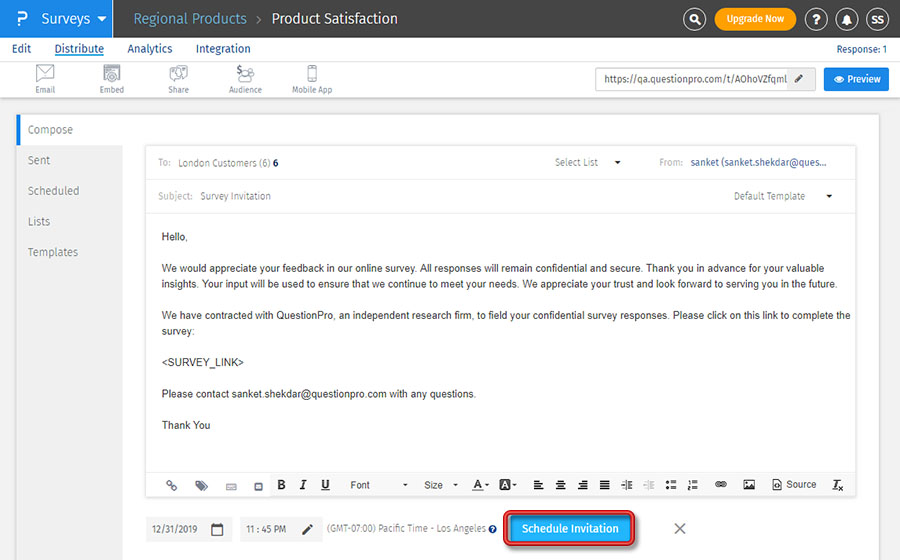Expand the Select List dropdown
The width and height of the screenshot is (900, 560).
(588, 162)
